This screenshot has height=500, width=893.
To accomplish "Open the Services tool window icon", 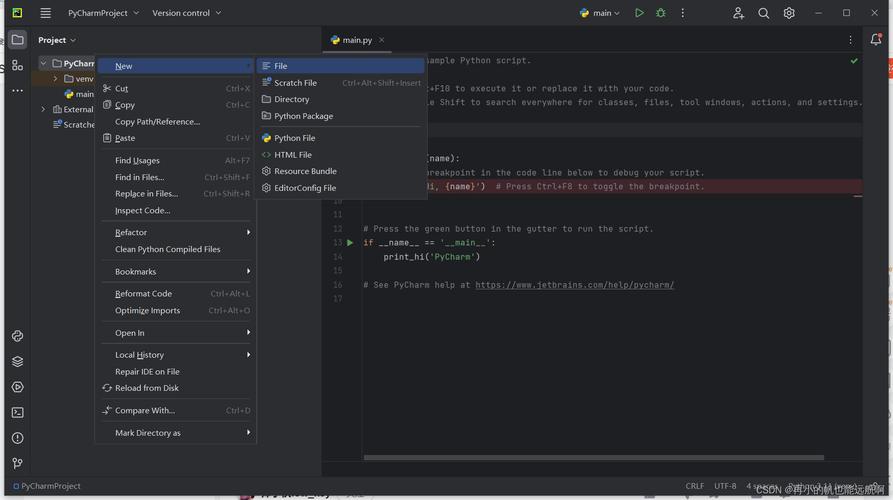I will [x=18, y=387].
